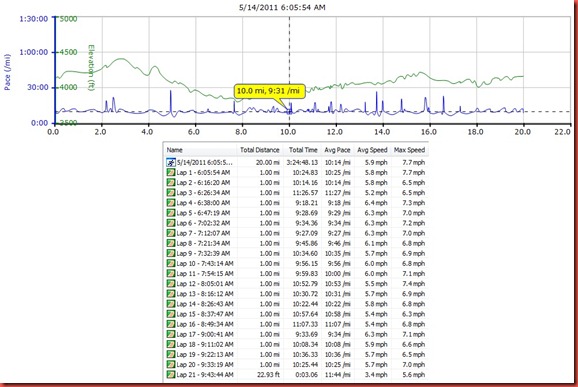Click Lap 7 total time 9:27.09
This screenshot has width=578, height=387.
point(307,233)
